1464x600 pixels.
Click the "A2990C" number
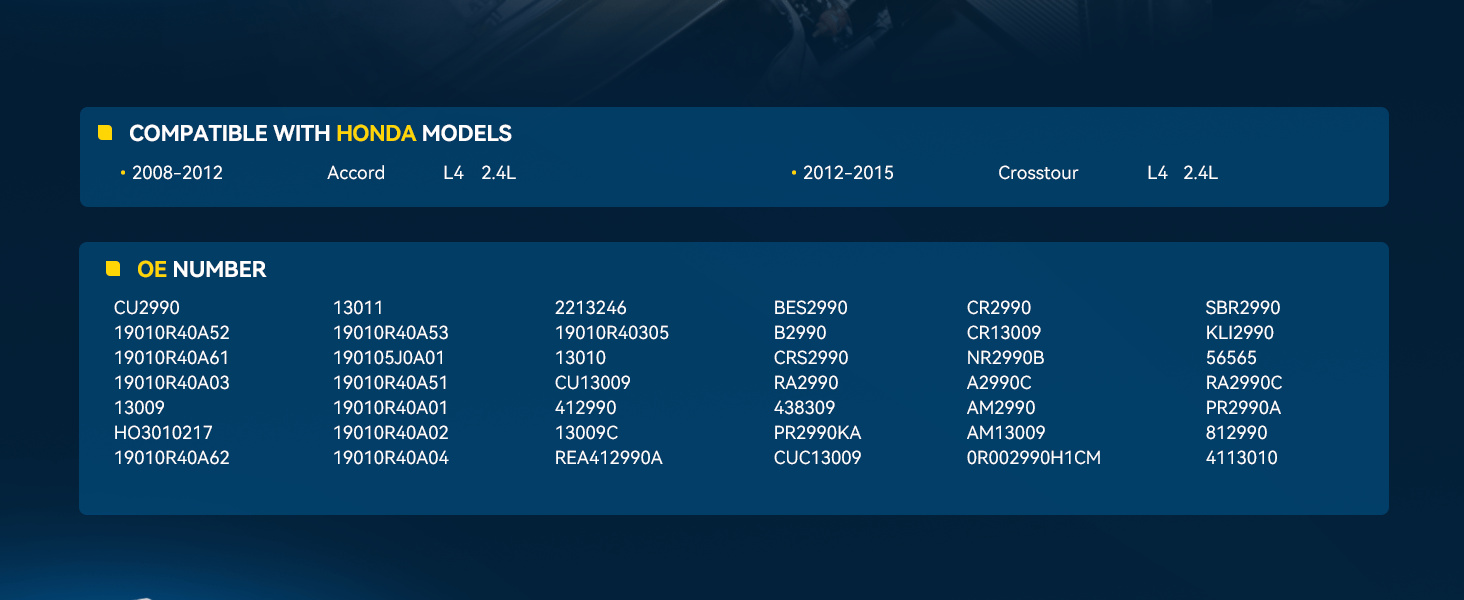pos(999,383)
